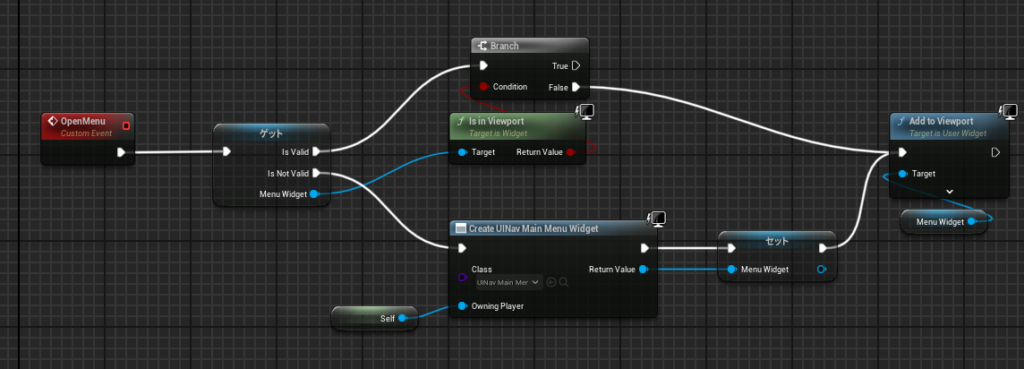Click the use-selected-asset arrow beside Class dropdown
Image resolution: width=1024 pixels, height=369 pixels.
pos(551,282)
